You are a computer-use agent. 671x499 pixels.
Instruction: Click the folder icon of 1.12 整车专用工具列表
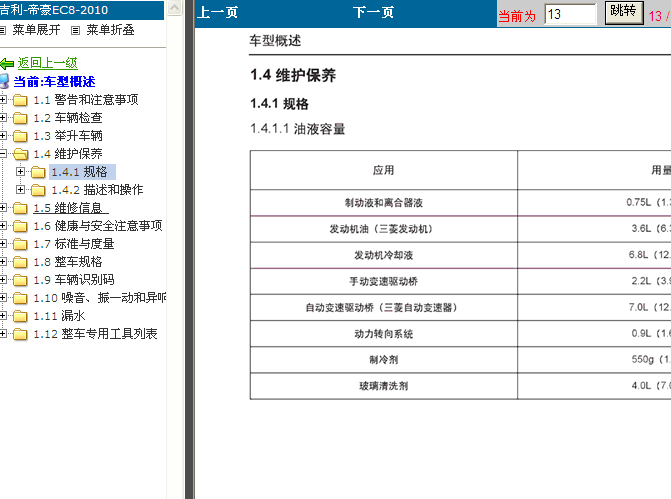[x=20, y=334]
